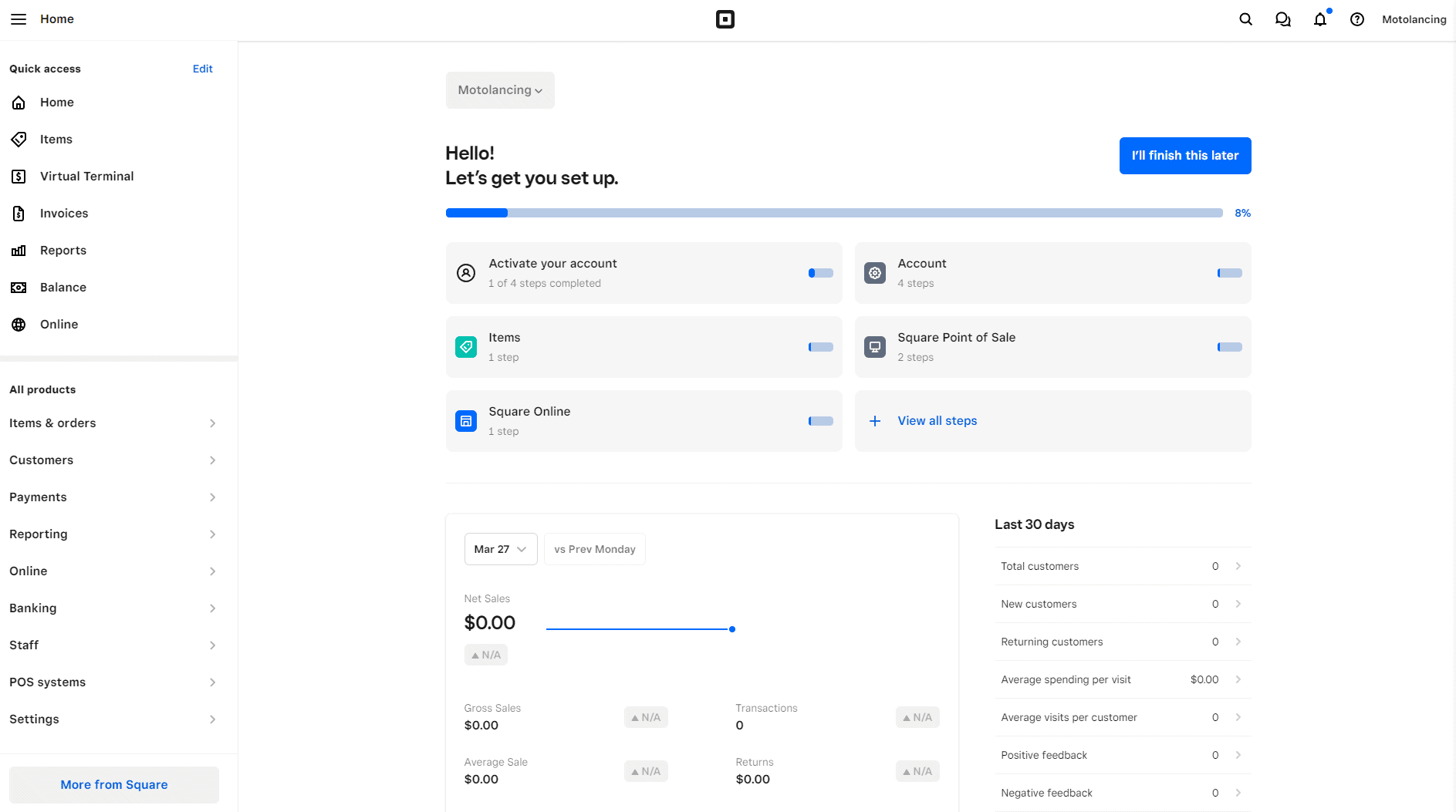The image size is (1456, 812).
Task: Open Invoices from the sidebar
Action: click(64, 213)
